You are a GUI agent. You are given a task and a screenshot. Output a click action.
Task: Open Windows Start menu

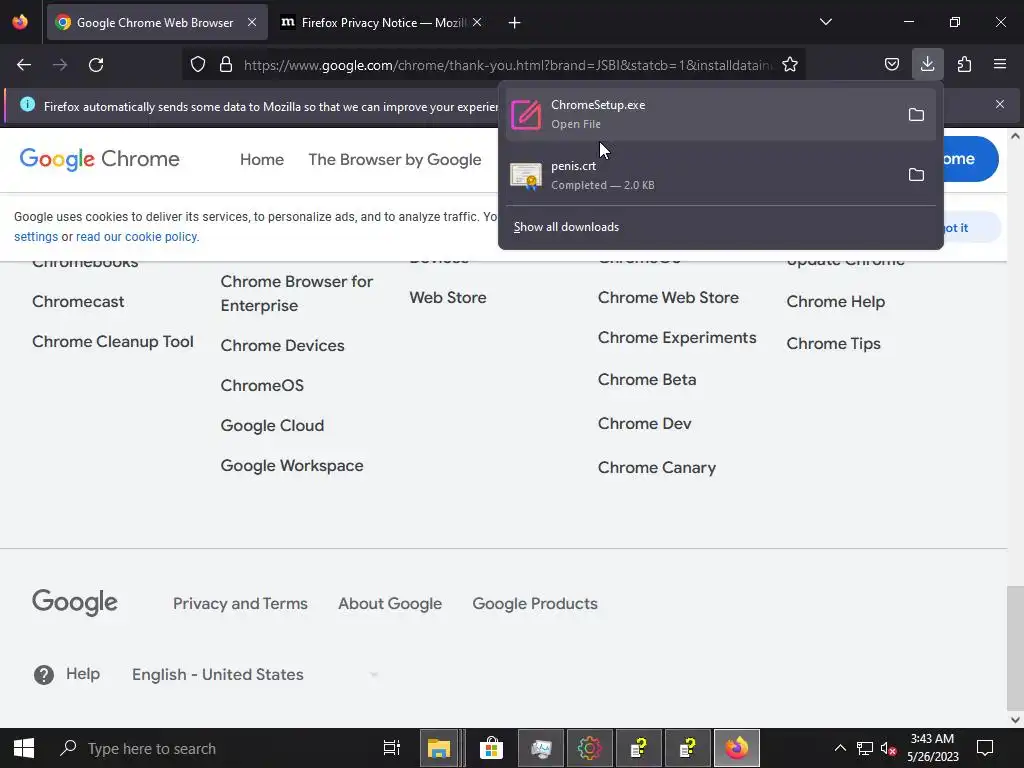(24, 748)
